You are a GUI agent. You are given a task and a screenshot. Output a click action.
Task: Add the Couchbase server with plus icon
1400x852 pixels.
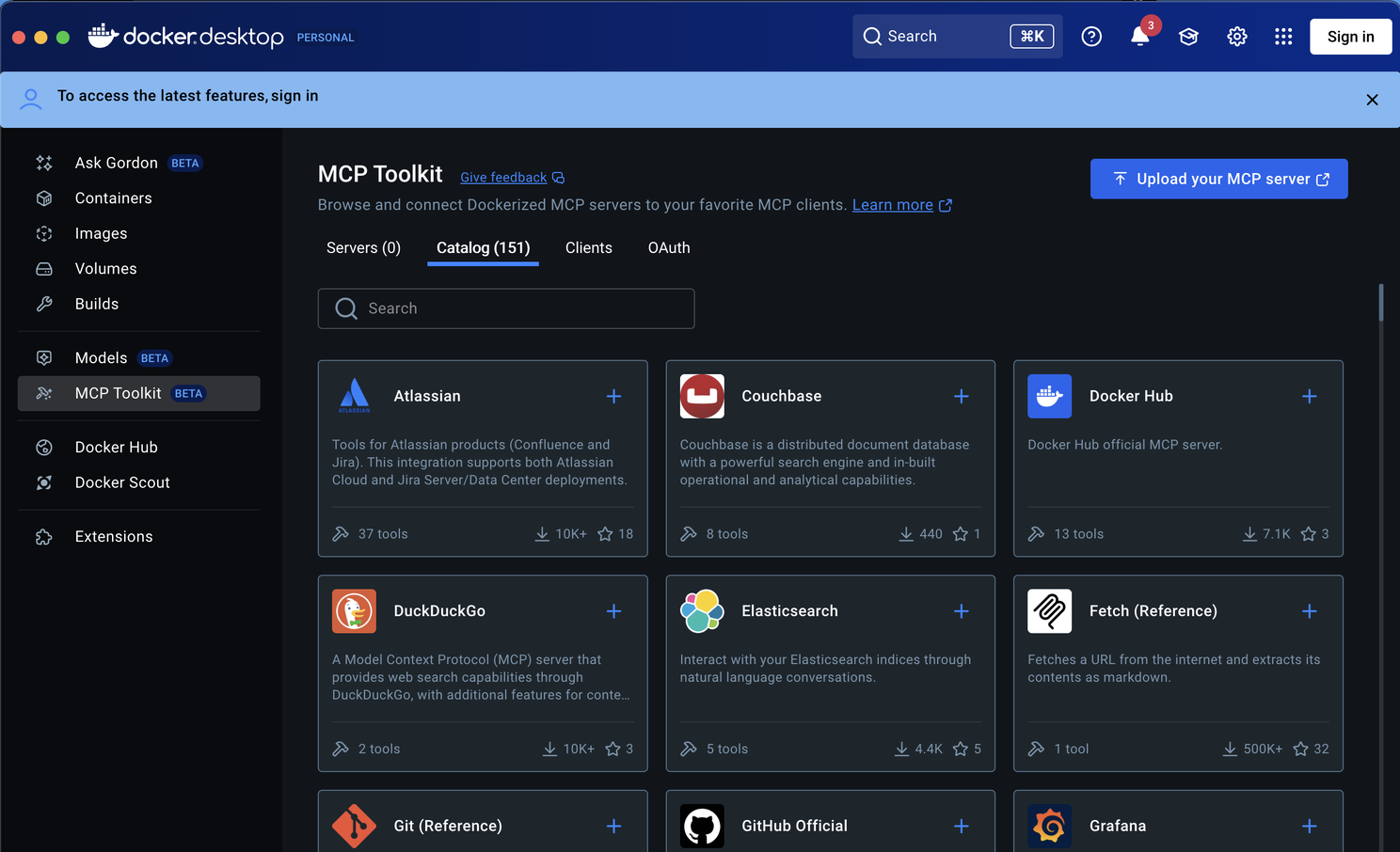pos(962,397)
